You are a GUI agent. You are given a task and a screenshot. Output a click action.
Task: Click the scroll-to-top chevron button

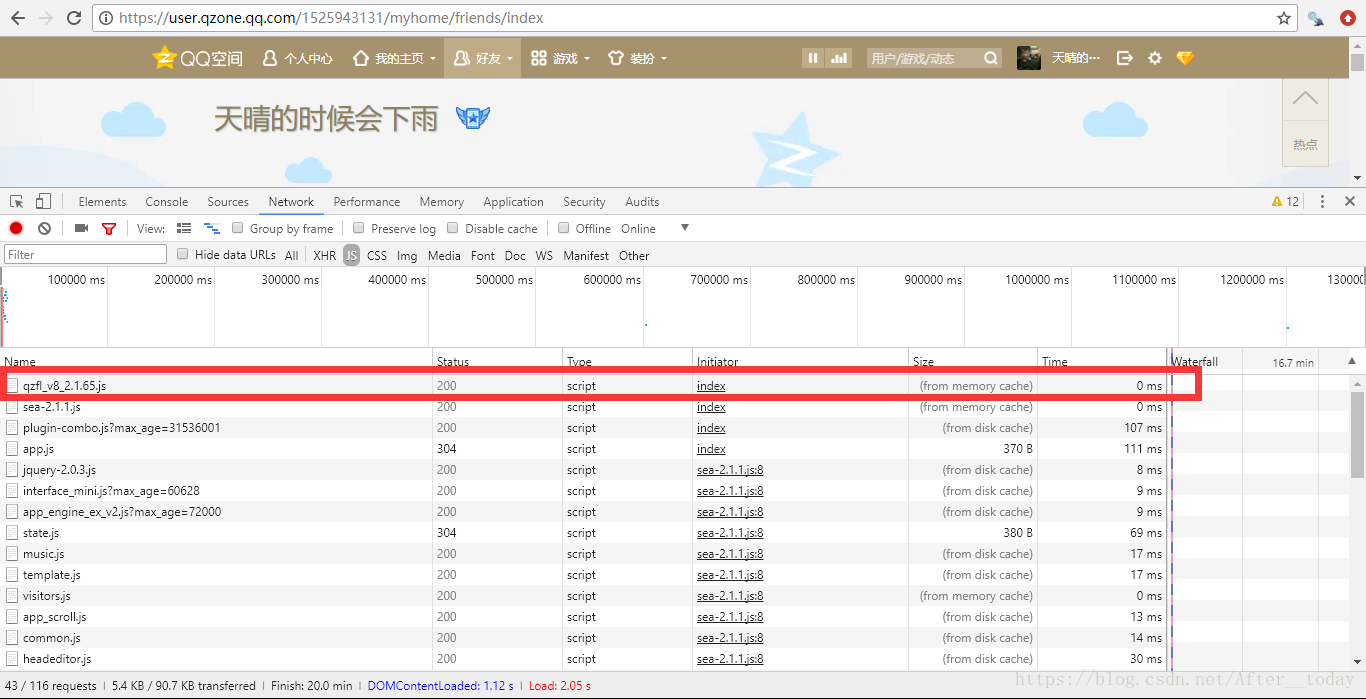tap(1305, 97)
